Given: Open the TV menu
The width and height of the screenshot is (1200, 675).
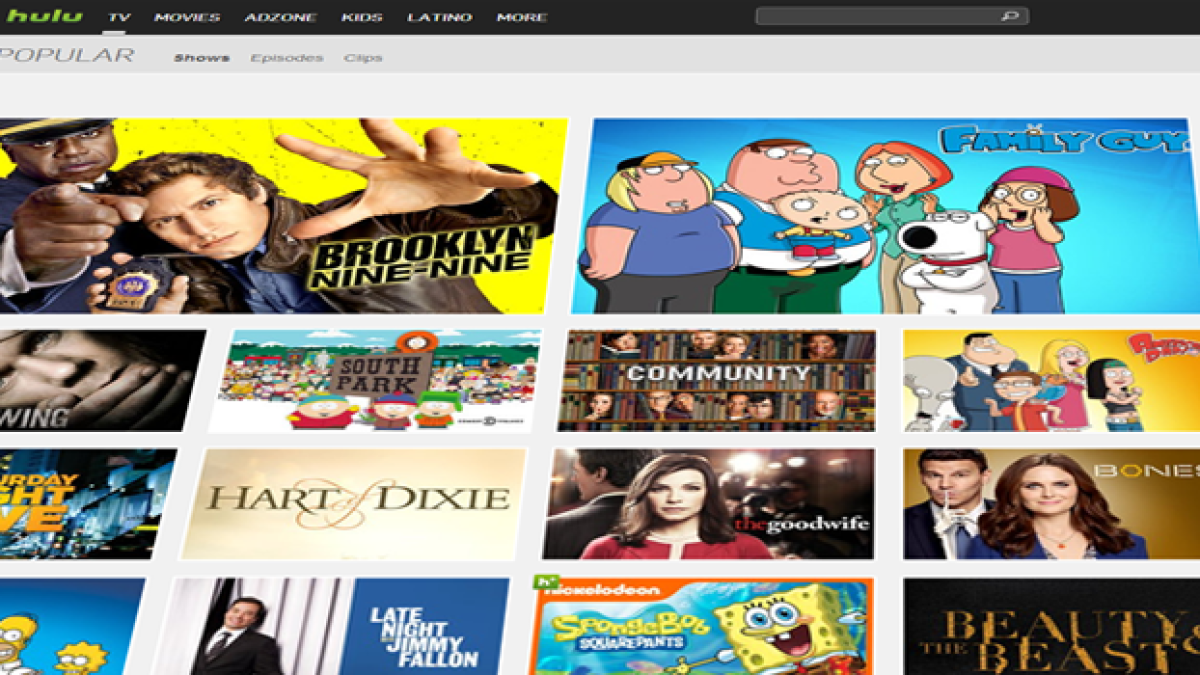Looking at the screenshot, I should (x=120, y=18).
